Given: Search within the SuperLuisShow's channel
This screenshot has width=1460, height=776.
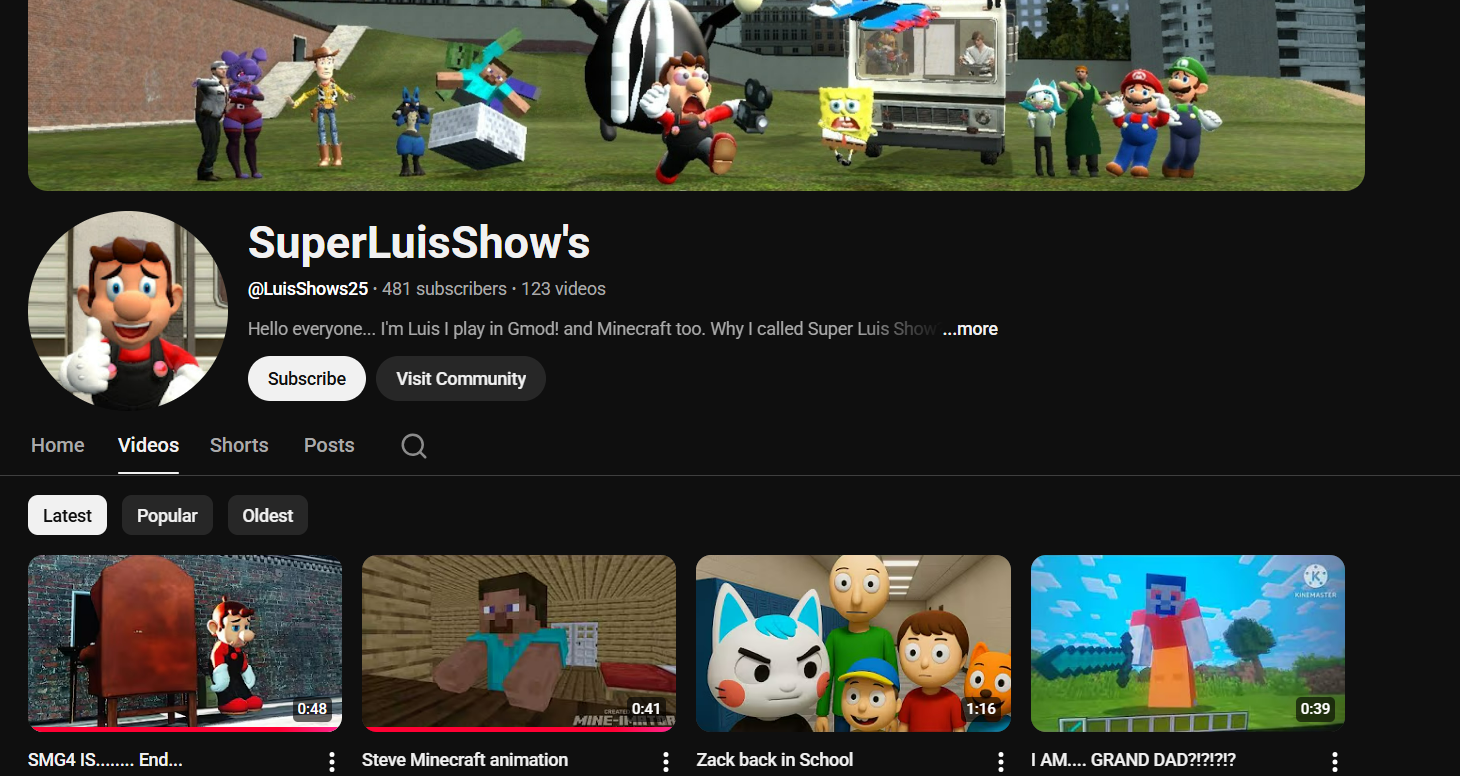Looking at the screenshot, I should 414,445.
